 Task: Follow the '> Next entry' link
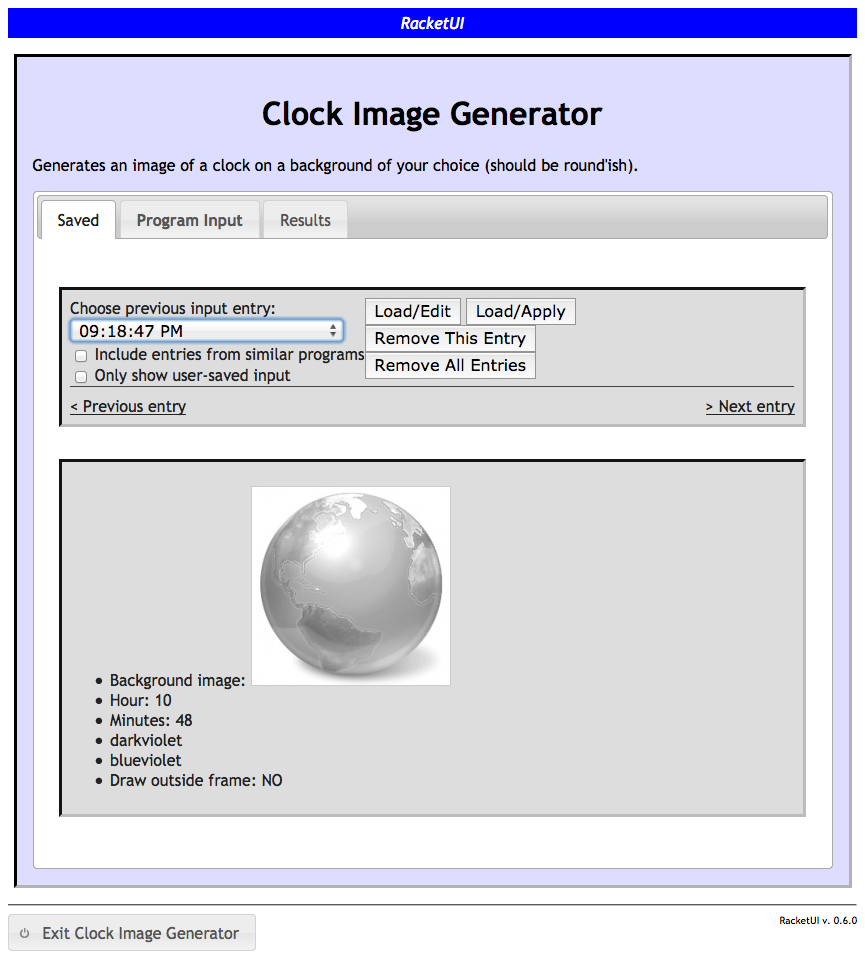[750, 406]
